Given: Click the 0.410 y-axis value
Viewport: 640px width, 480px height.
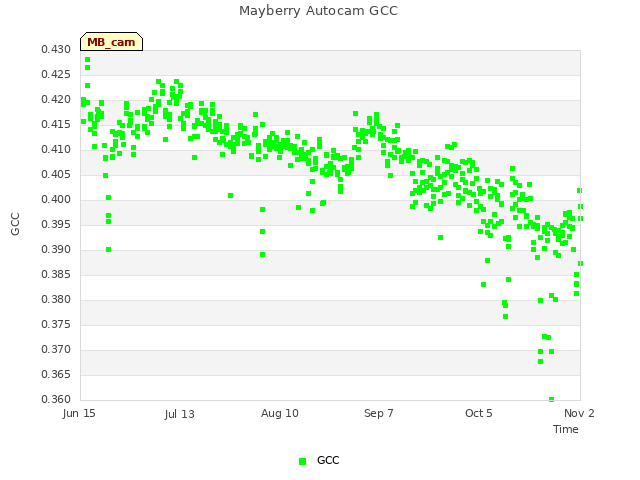Looking at the screenshot, I should coord(56,150).
